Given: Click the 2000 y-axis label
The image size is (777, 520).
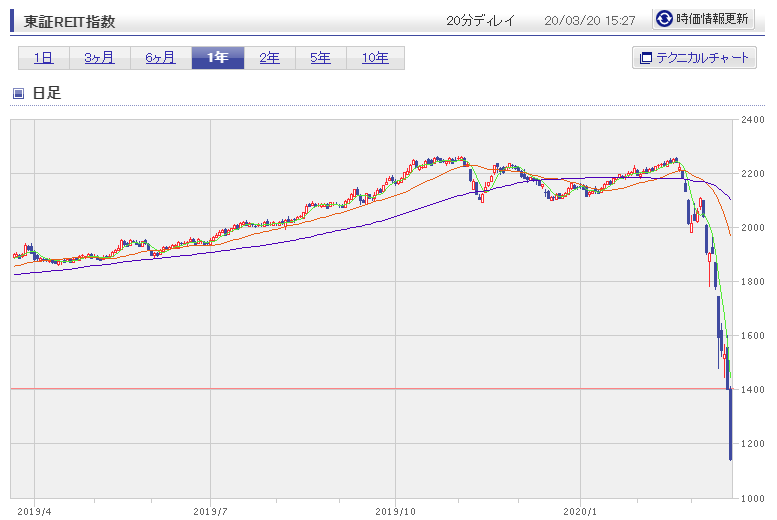Looking at the screenshot, I should click(x=753, y=228).
